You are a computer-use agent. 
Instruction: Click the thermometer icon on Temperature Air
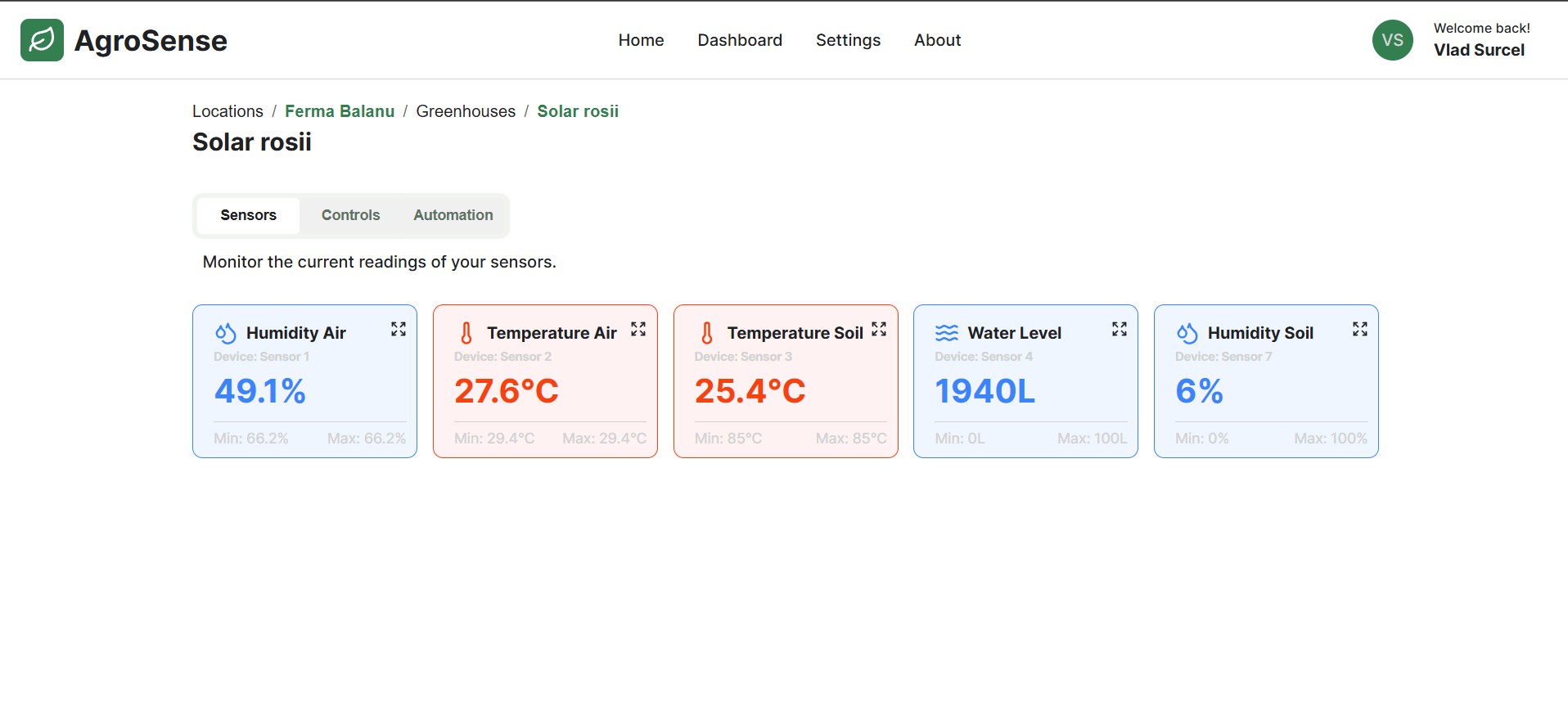click(x=466, y=333)
